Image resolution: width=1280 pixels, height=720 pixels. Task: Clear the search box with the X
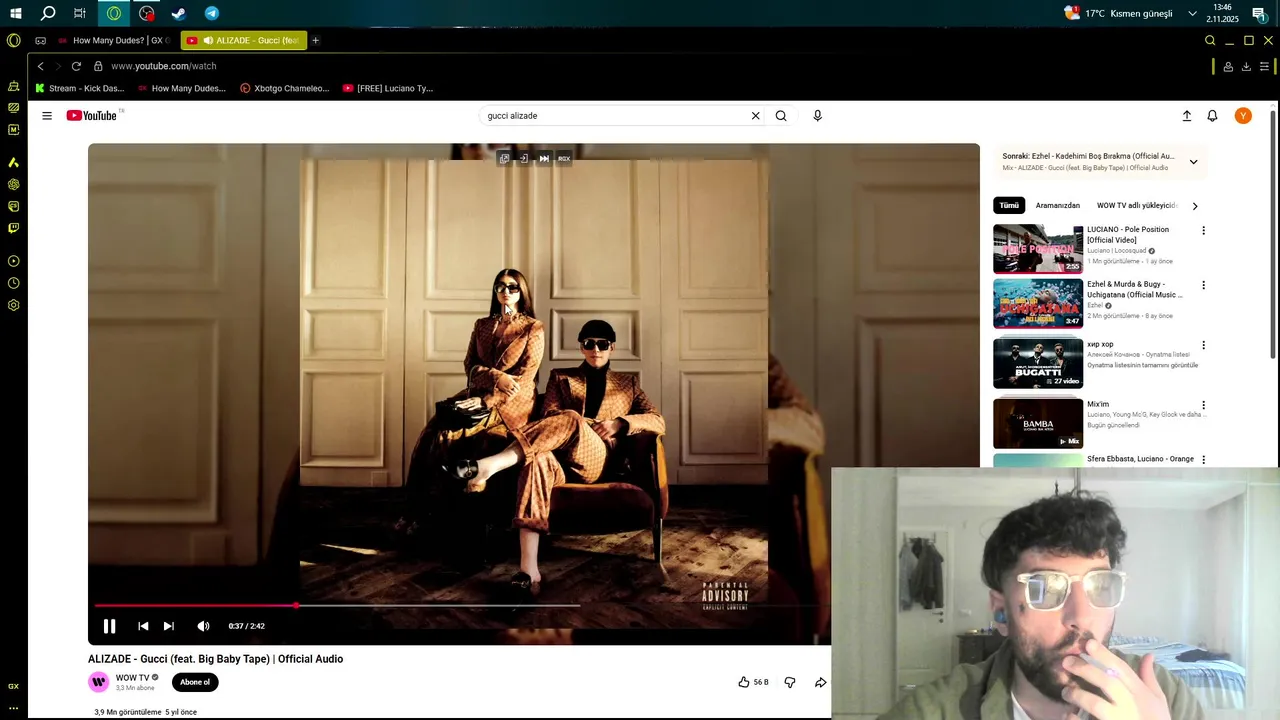pos(755,116)
